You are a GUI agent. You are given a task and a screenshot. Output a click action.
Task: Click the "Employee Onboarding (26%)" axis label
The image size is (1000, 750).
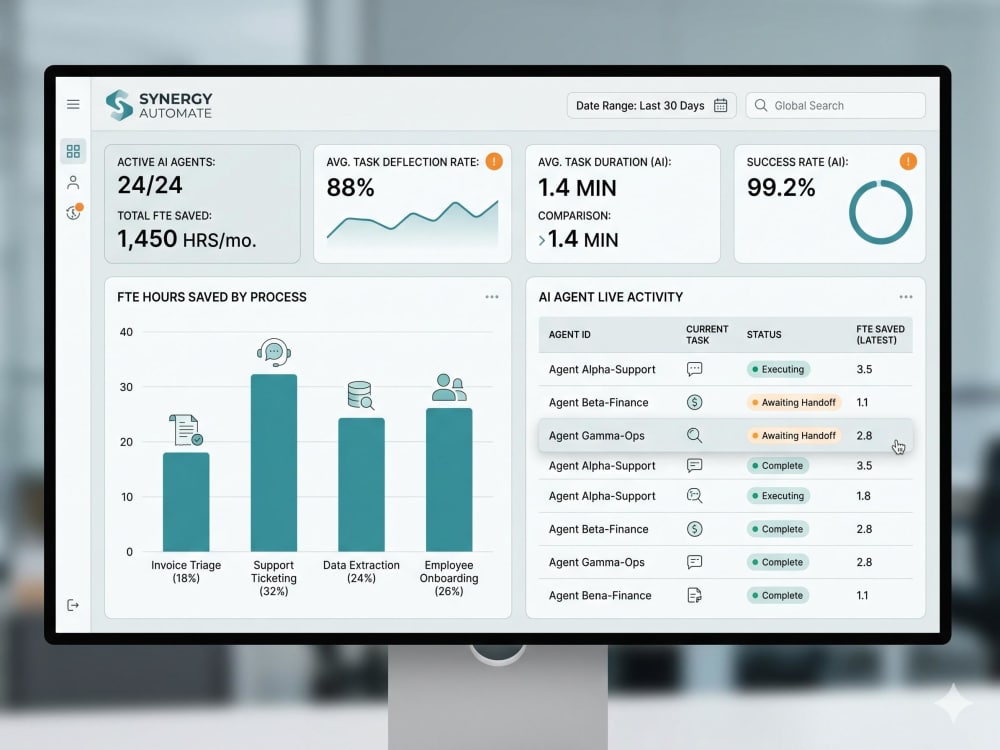(449, 578)
